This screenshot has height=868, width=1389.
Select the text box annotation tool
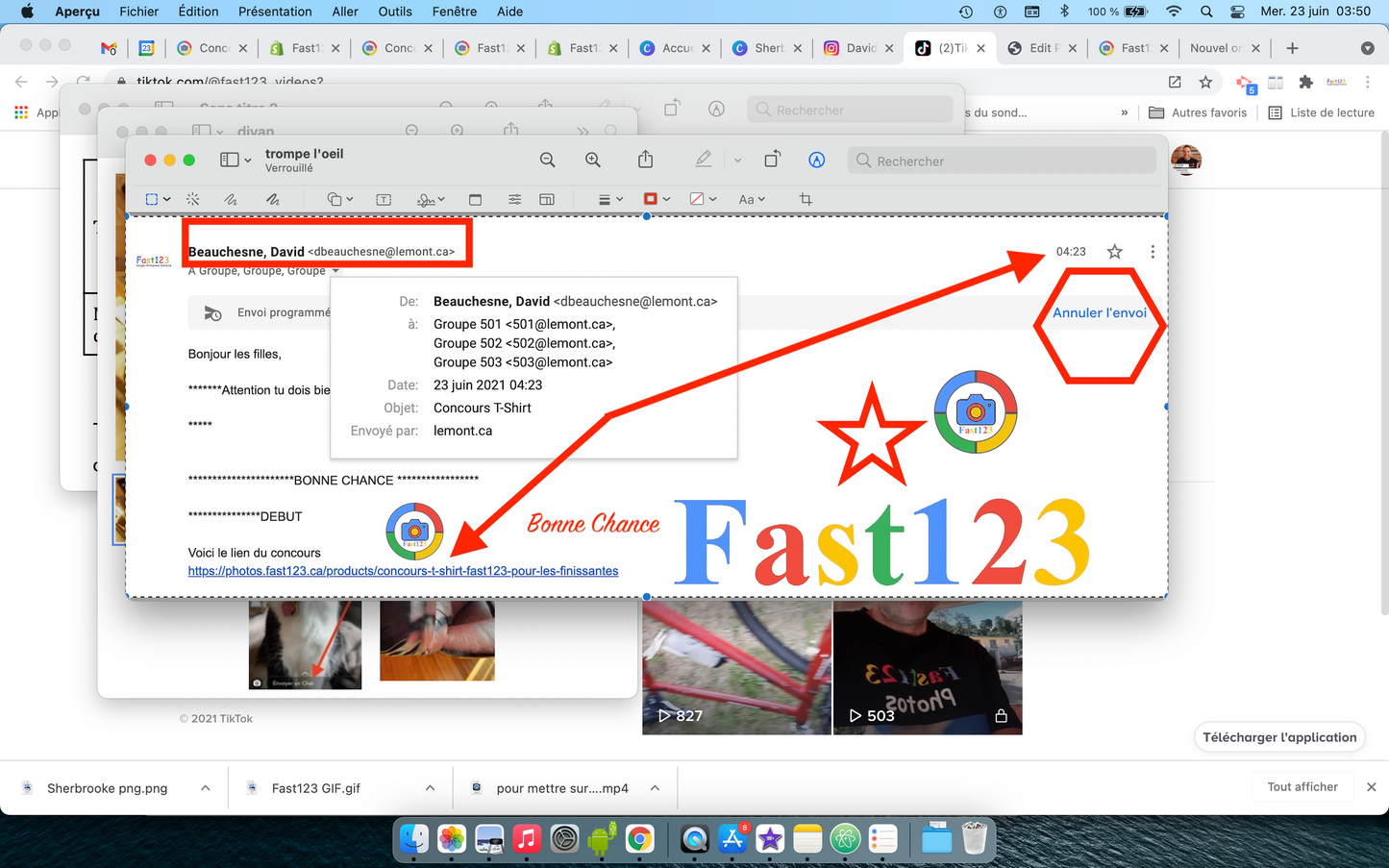tap(384, 199)
